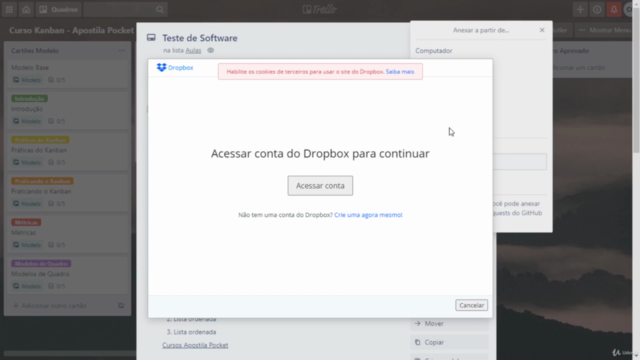Image resolution: width=640 pixels, height=360 pixels.
Task: Open the Métricas card title
Action: [23, 233]
